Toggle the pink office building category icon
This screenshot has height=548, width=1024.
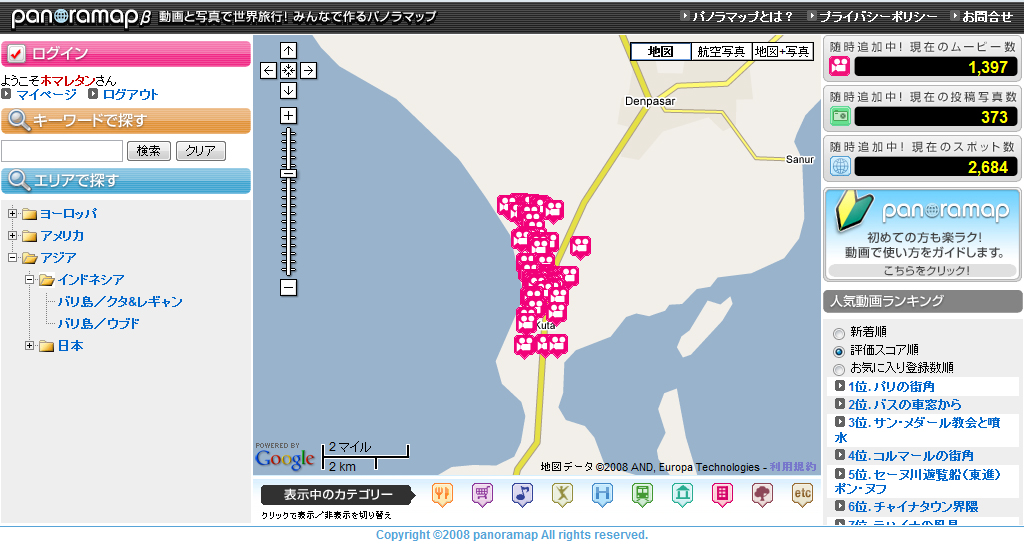pyautogui.click(x=722, y=494)
